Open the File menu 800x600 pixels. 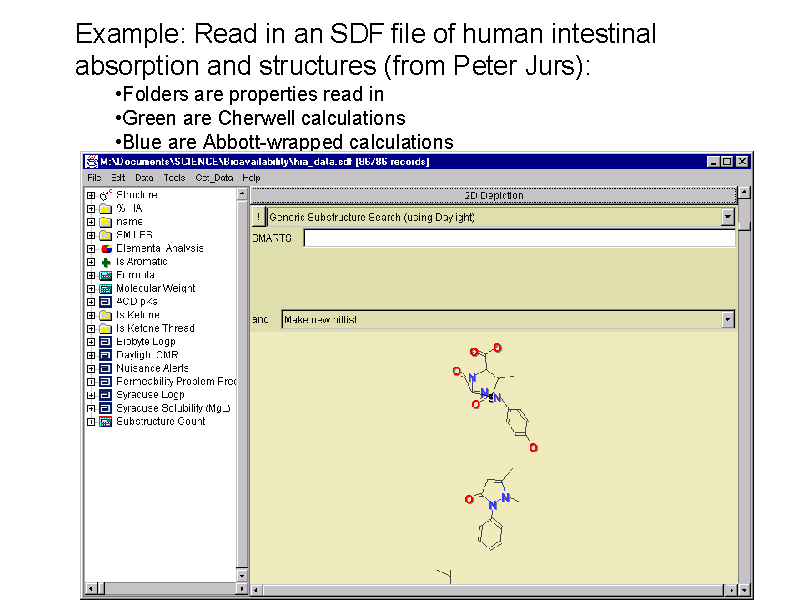pyautogui.click(x=93, y=177)
